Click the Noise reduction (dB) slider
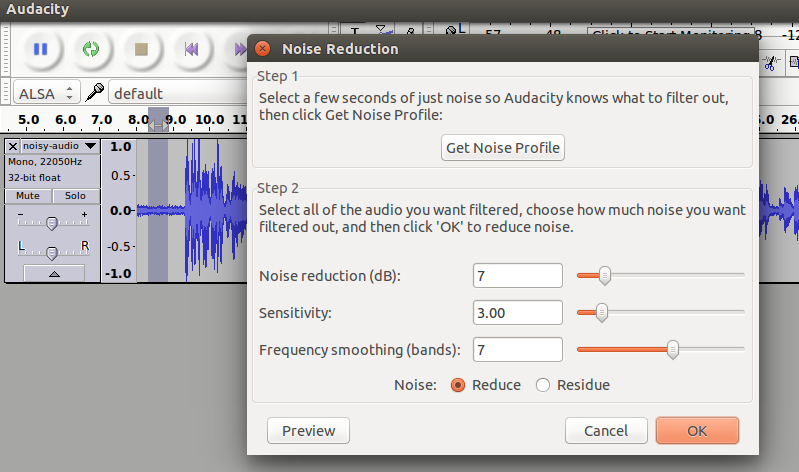The image size is (799, 472). (660, 275)
